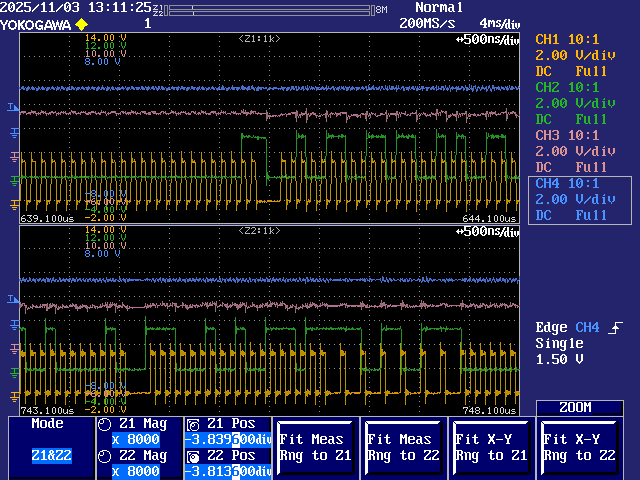The image size is (640, 480).
Task: Click the Z1 Pos knob icon
Action: (x=193, y=424)
